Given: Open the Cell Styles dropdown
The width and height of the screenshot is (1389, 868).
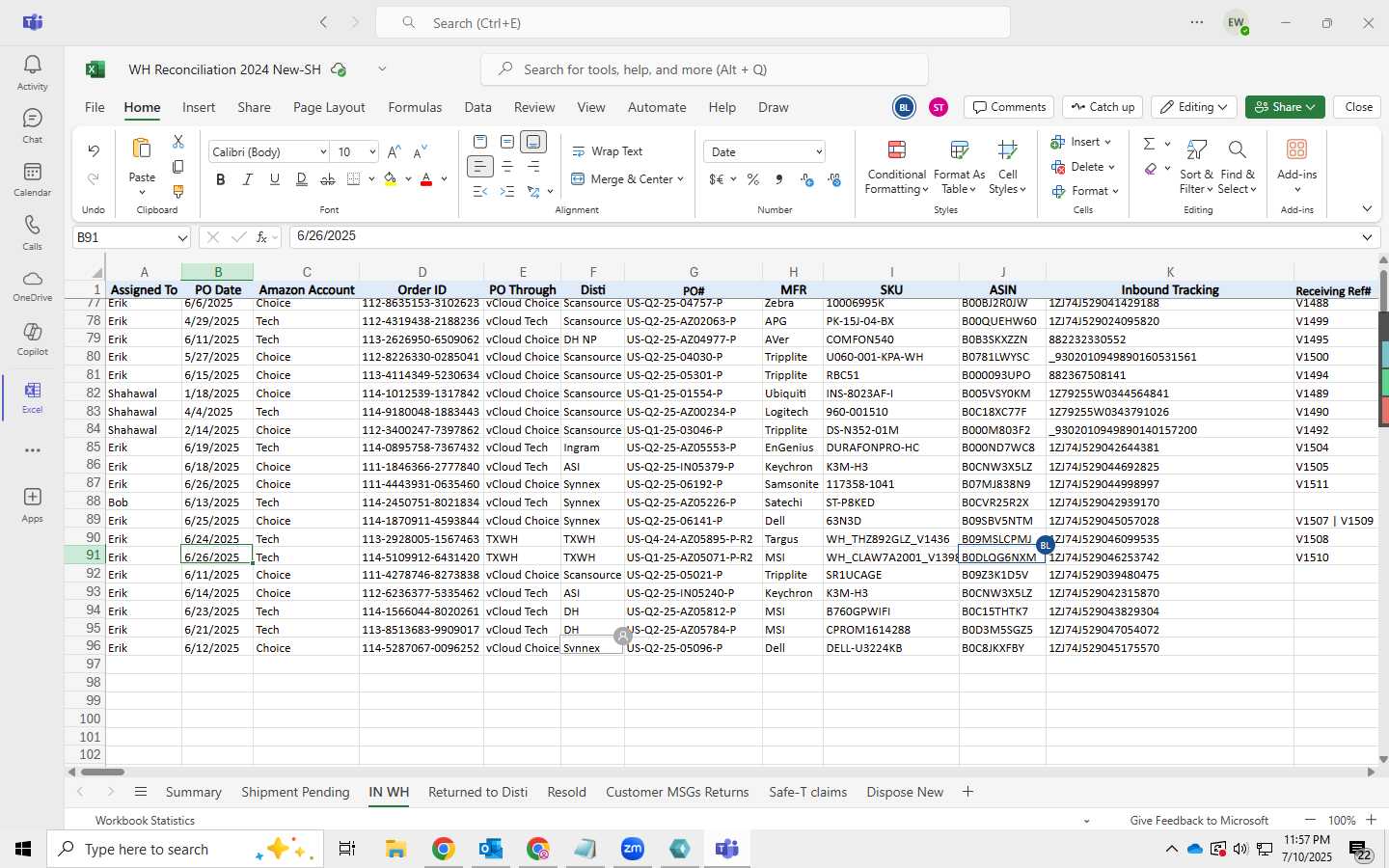Looking at the screenshot, I should pyautogui.click(x=1008, y=167).
